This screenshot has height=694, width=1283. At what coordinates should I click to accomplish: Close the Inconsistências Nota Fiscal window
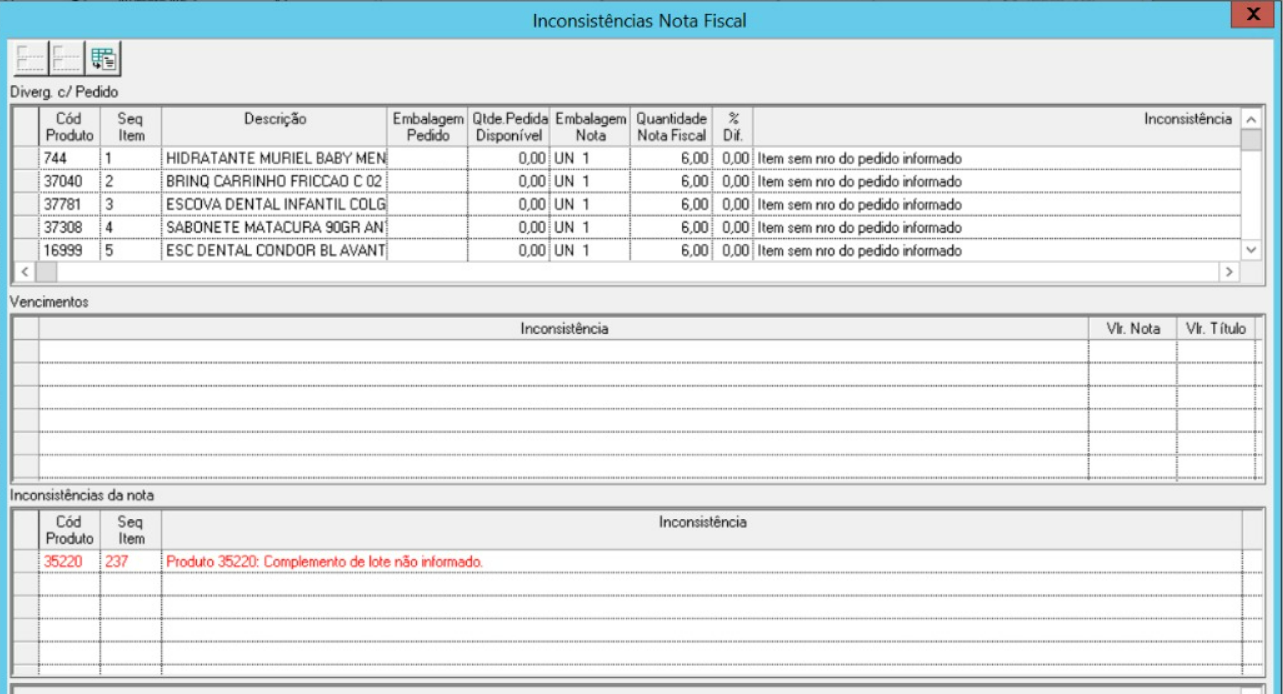click(1254, 14)
